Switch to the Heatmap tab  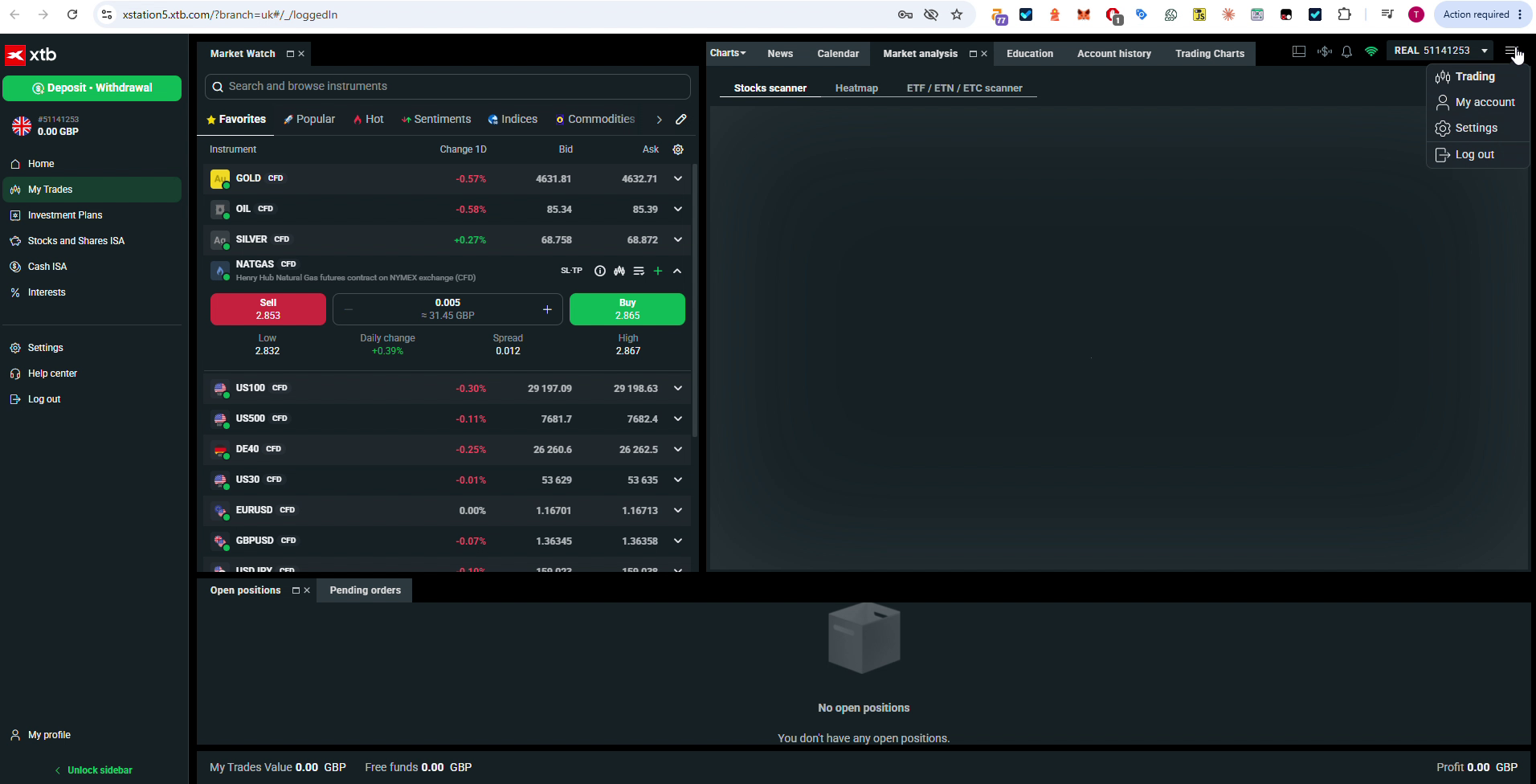[x=856, y=88]
